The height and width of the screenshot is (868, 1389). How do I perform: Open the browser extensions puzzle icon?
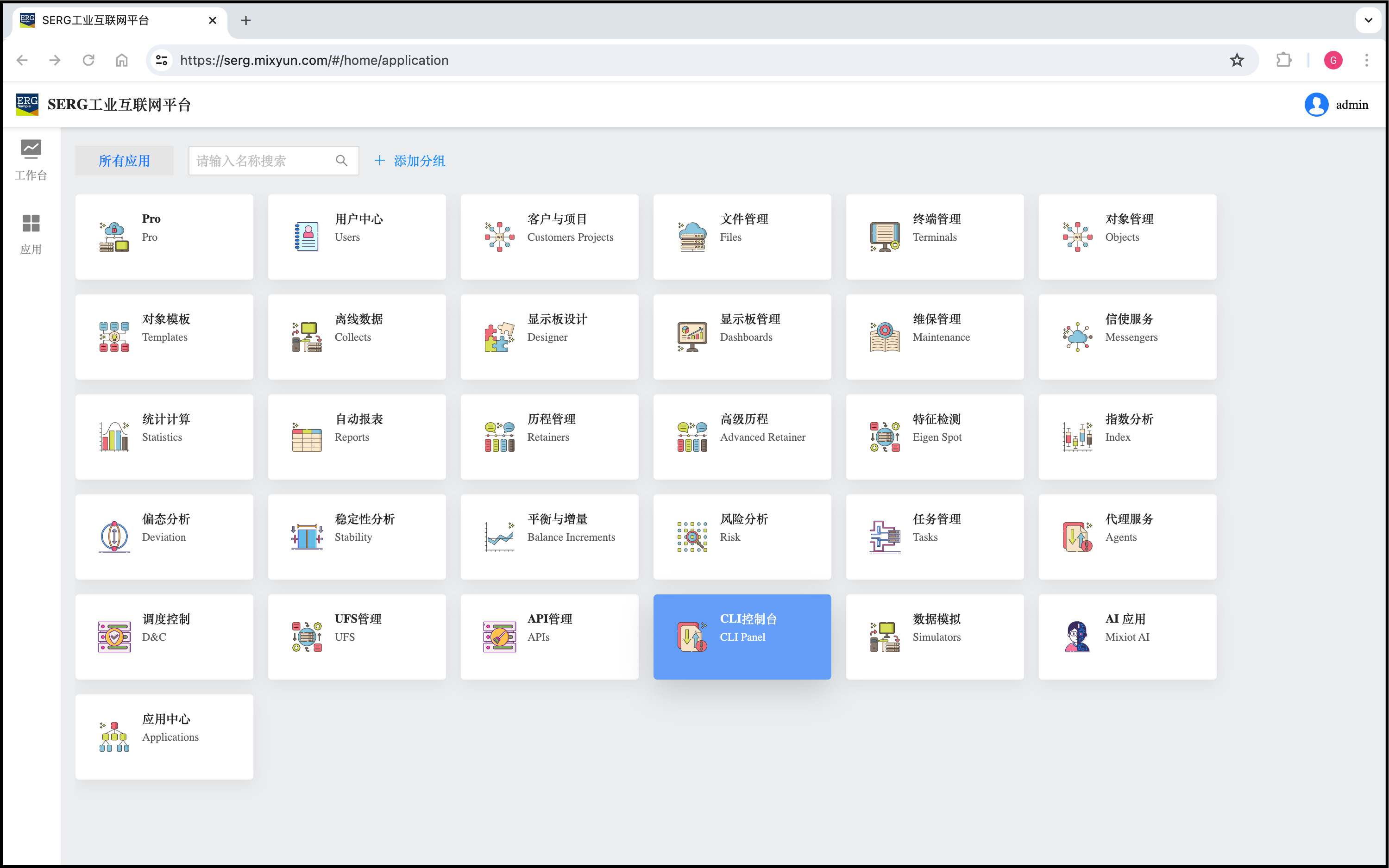(x=1284, y=60)
